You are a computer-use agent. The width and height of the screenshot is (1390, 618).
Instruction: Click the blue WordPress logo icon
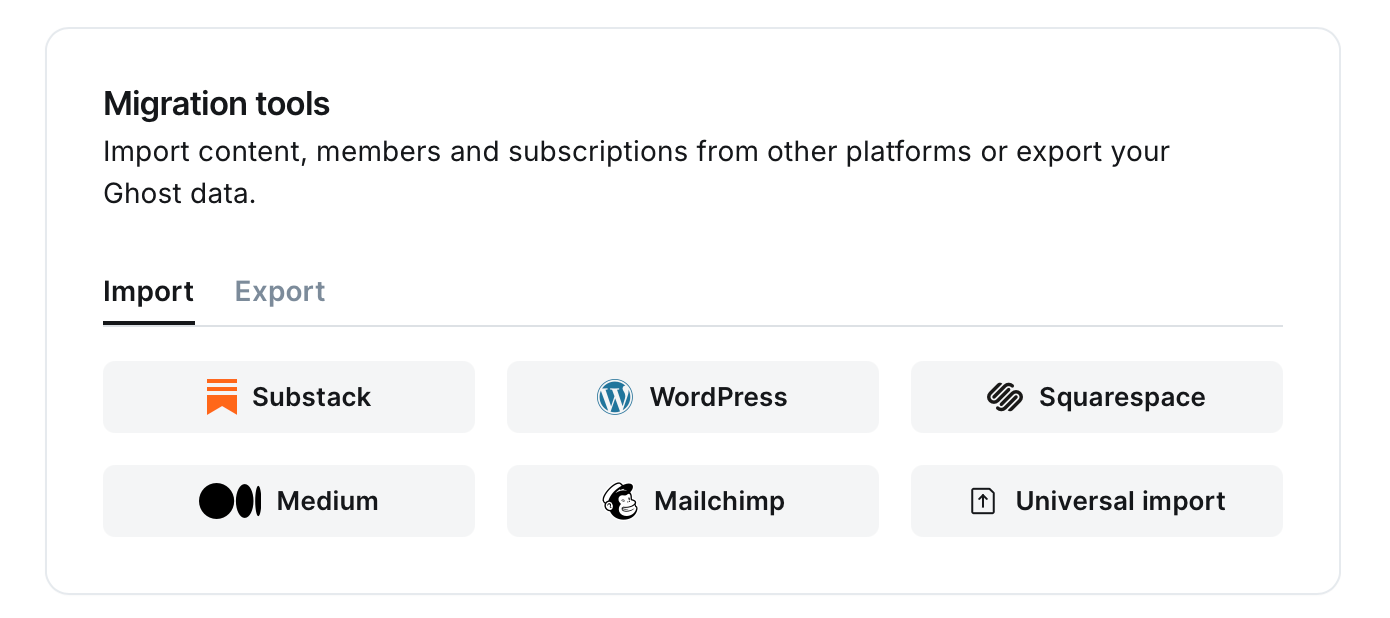point(615,397)
